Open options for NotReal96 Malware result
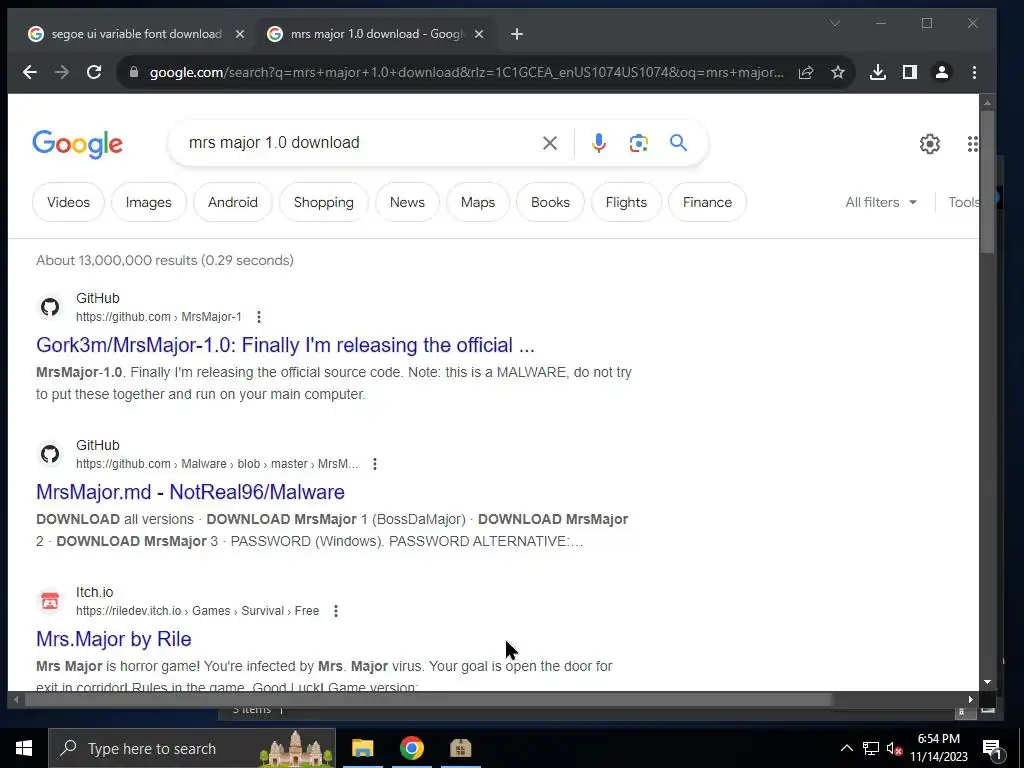Screen dimensions: 1024x768 pos(375,464)
